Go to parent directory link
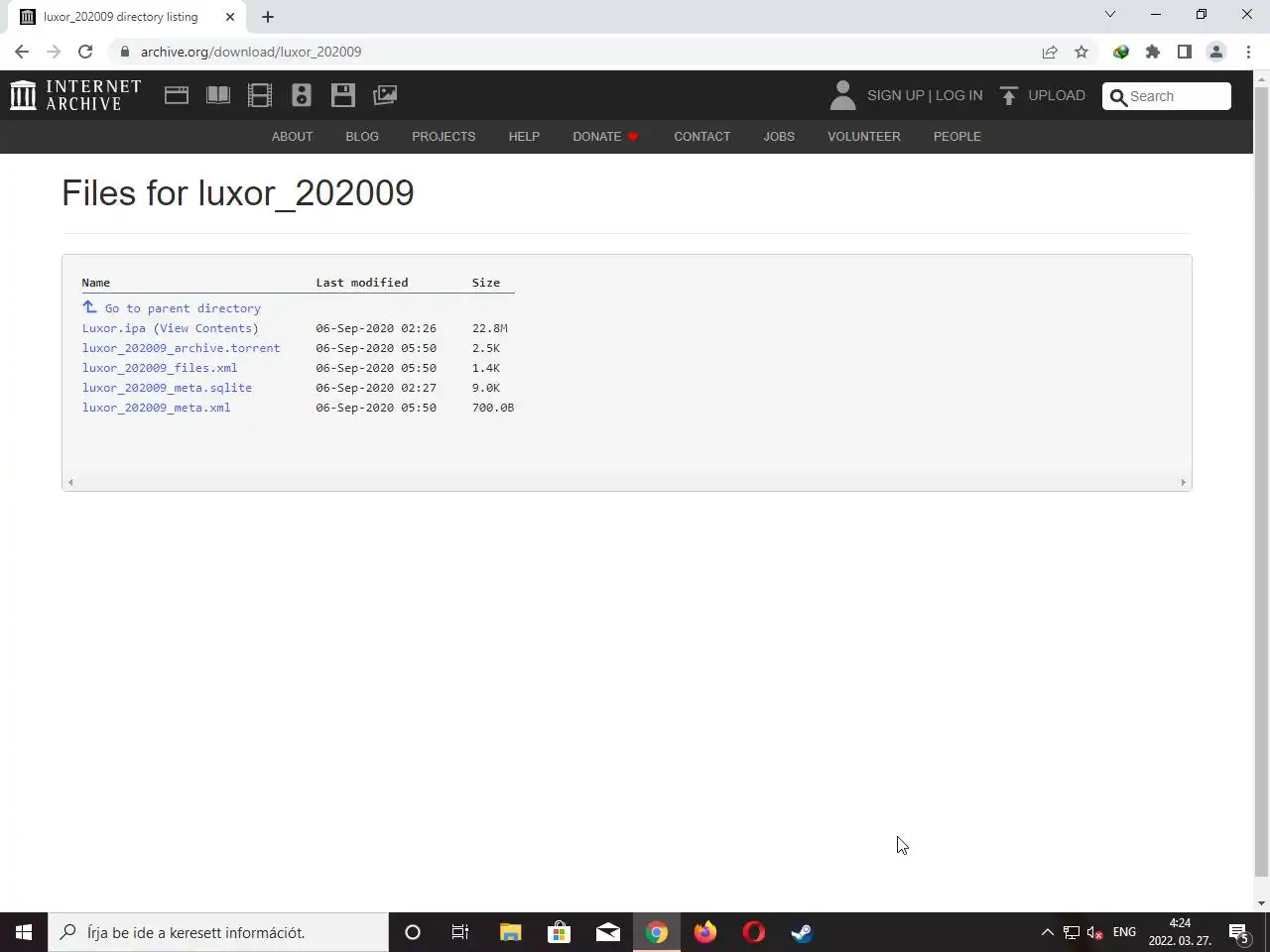Screen dimensions: 1270x952 click(183, 308)
